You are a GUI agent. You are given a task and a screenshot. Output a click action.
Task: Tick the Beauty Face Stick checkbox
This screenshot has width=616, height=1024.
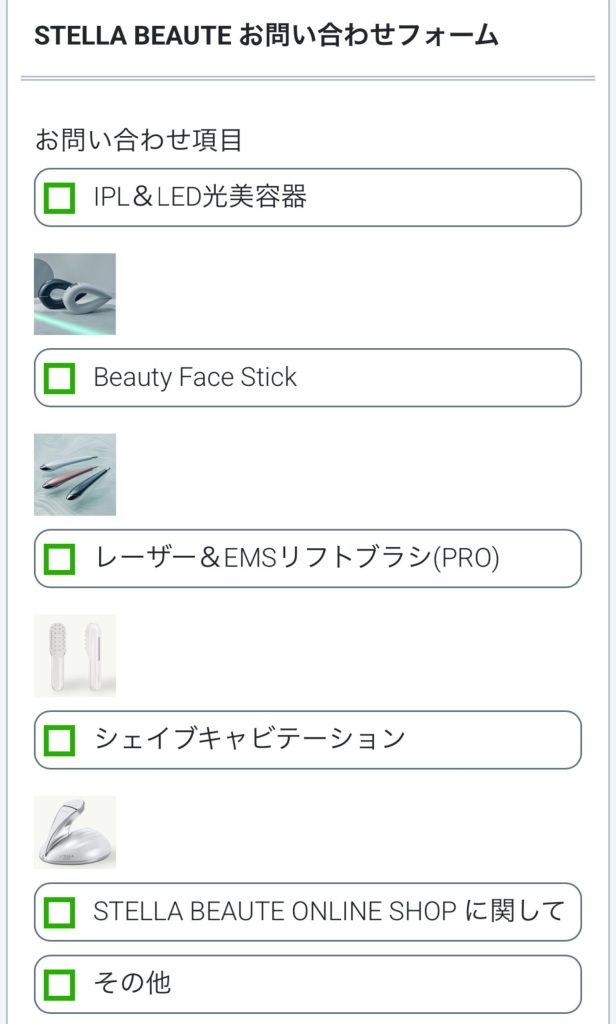click(x=60, y=378)
